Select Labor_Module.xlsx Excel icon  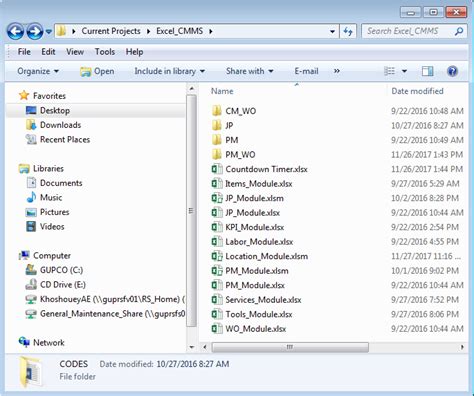(217, 241)
